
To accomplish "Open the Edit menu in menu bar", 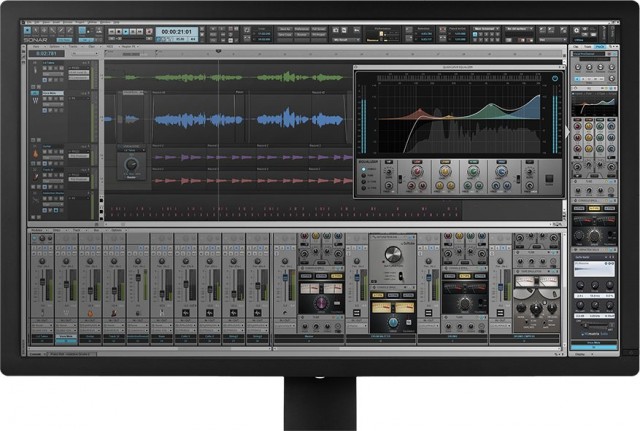I will click(43, 21).
